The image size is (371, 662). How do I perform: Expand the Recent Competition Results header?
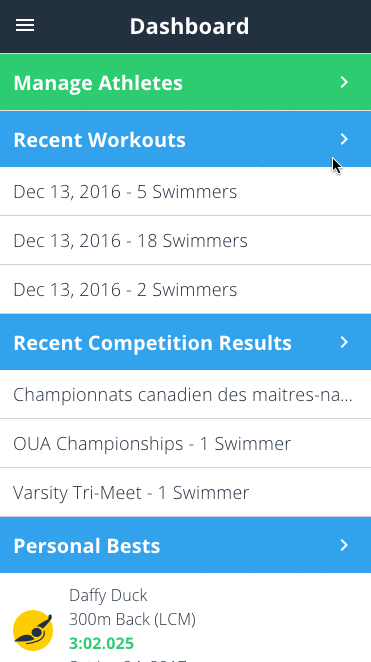pyautogui.click(x=185, y=342)
